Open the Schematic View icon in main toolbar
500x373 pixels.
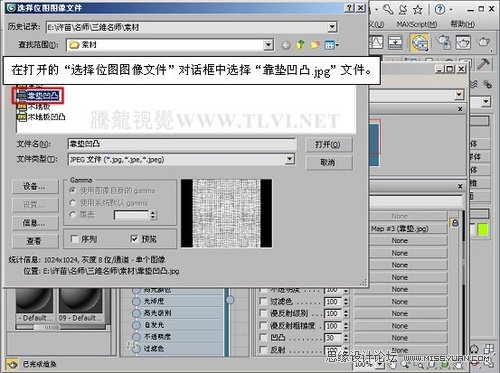[395, 42]
